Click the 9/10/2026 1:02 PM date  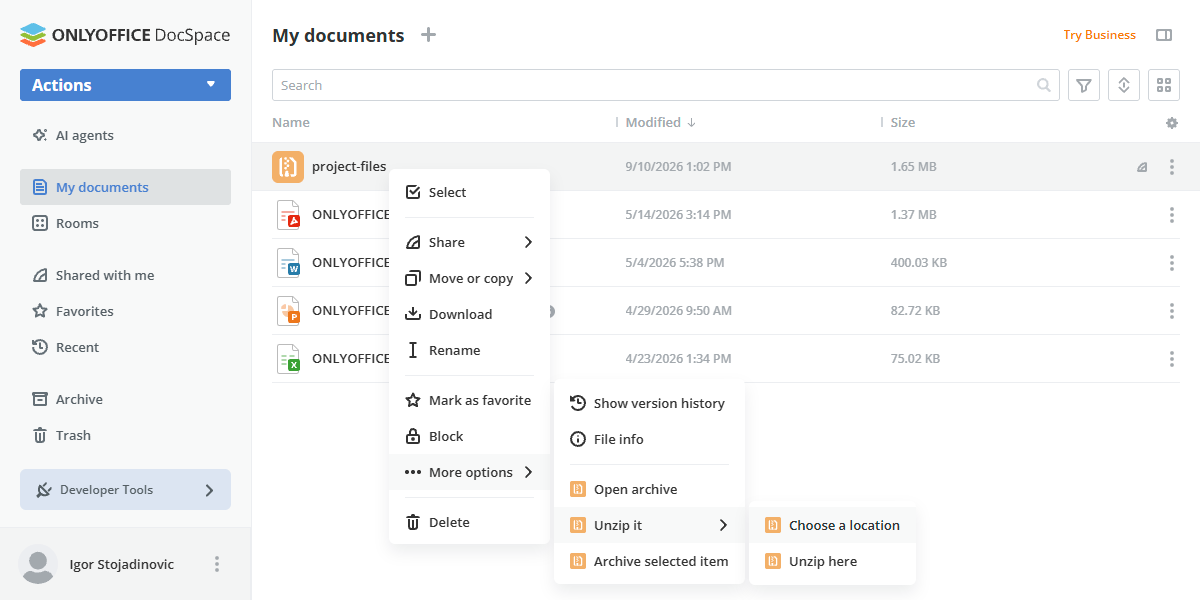[678, 167]
